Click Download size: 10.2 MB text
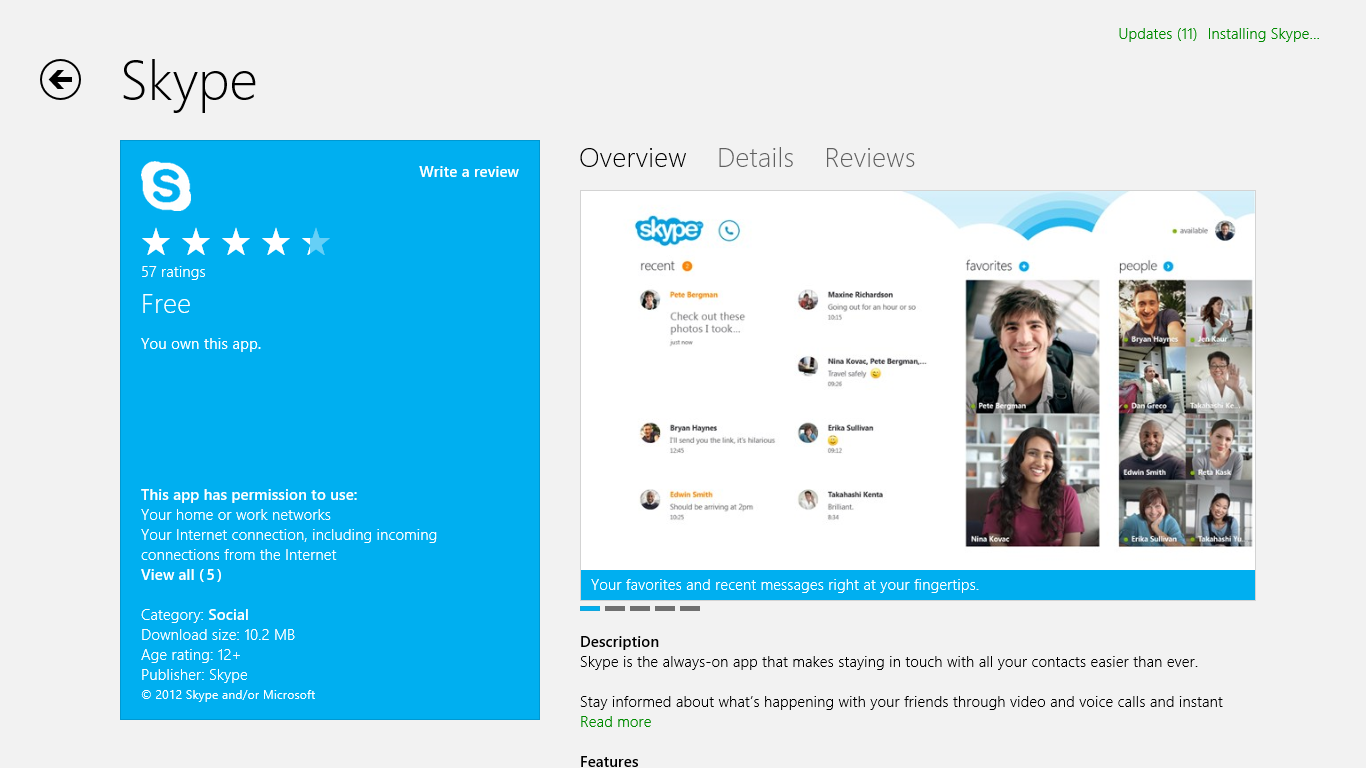1366x768 pixels. (218, 635)
